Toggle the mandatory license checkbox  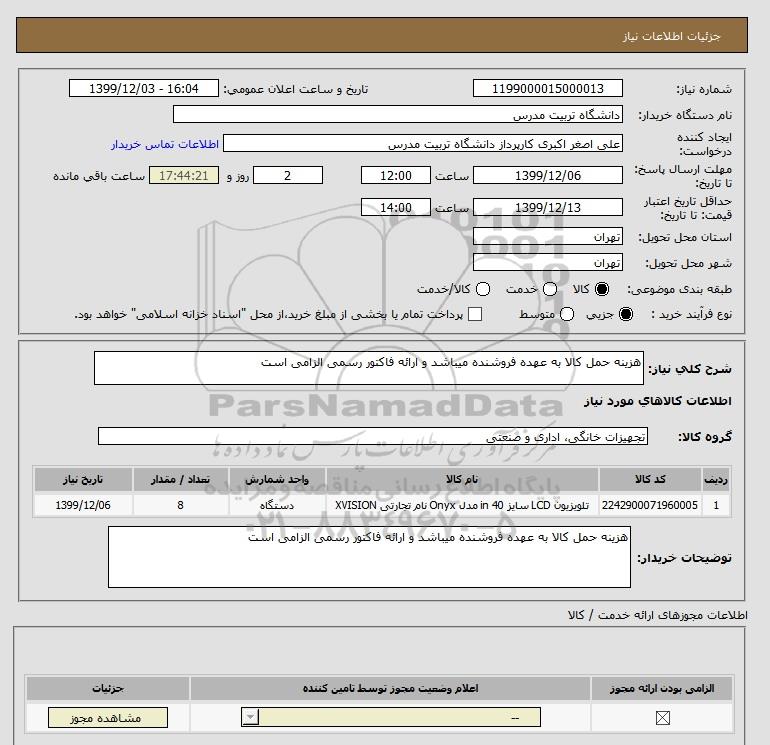[662, 718]
